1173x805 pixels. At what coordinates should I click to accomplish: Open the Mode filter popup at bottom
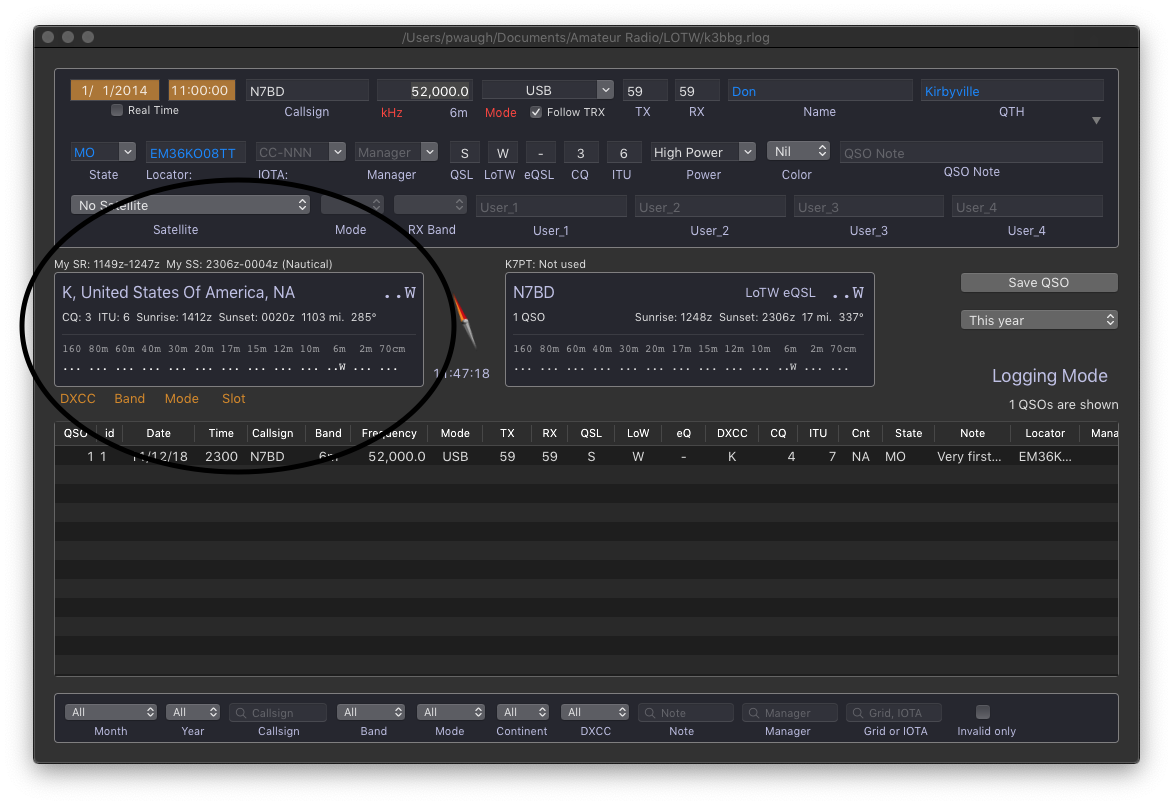click(x=450, y=712)
